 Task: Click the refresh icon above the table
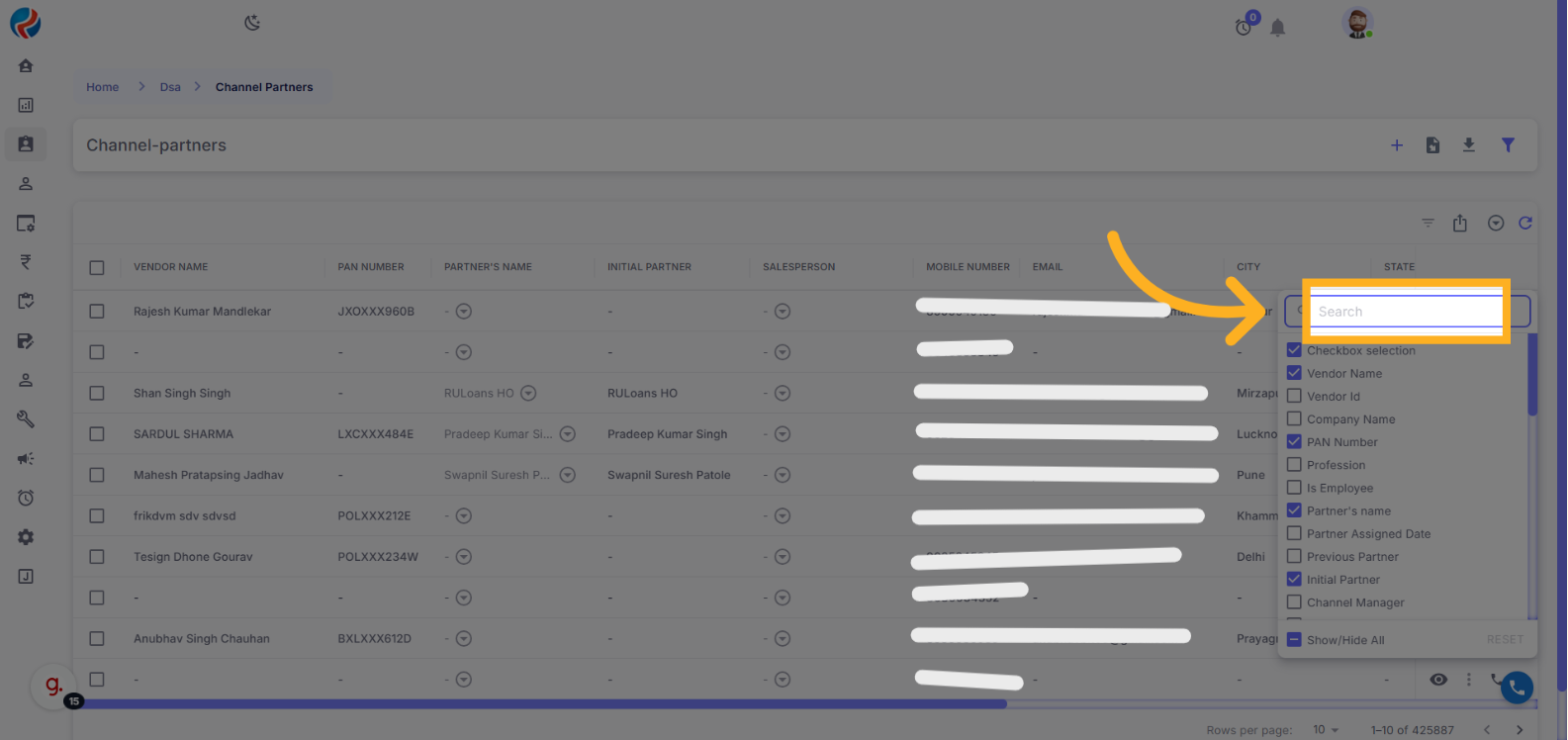coord(1525,224)
